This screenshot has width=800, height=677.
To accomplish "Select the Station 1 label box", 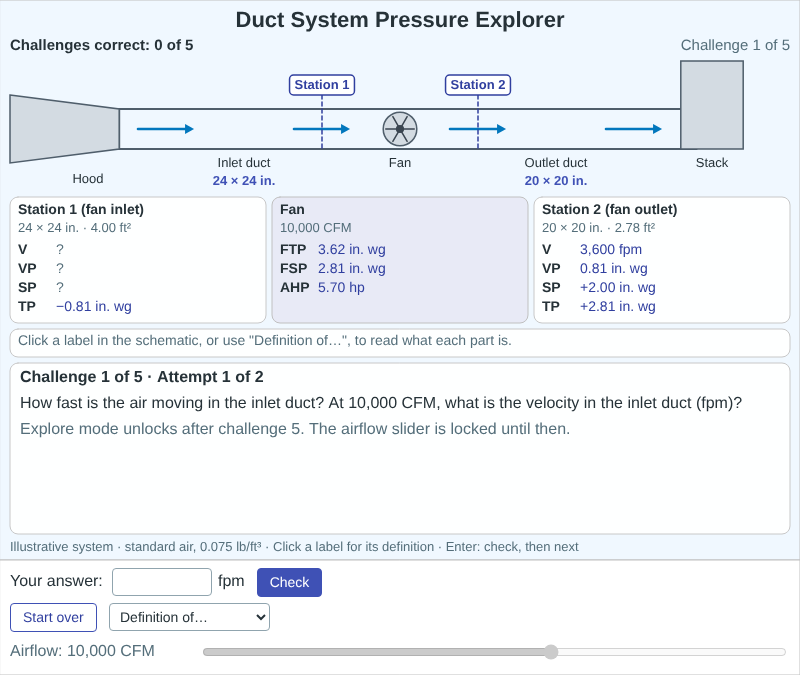I will 322,85.
